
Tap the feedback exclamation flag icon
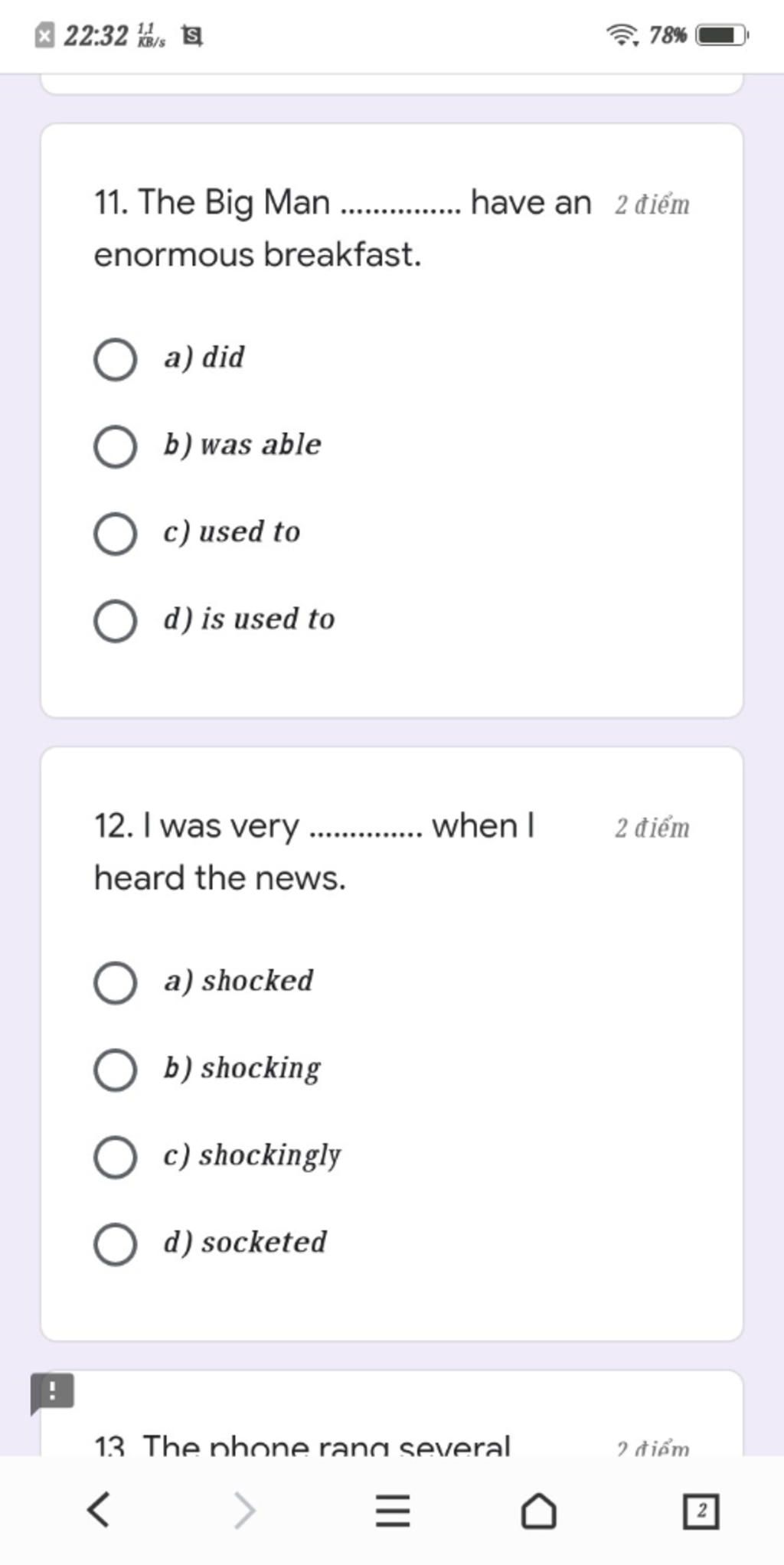[x=52, y=1391]
